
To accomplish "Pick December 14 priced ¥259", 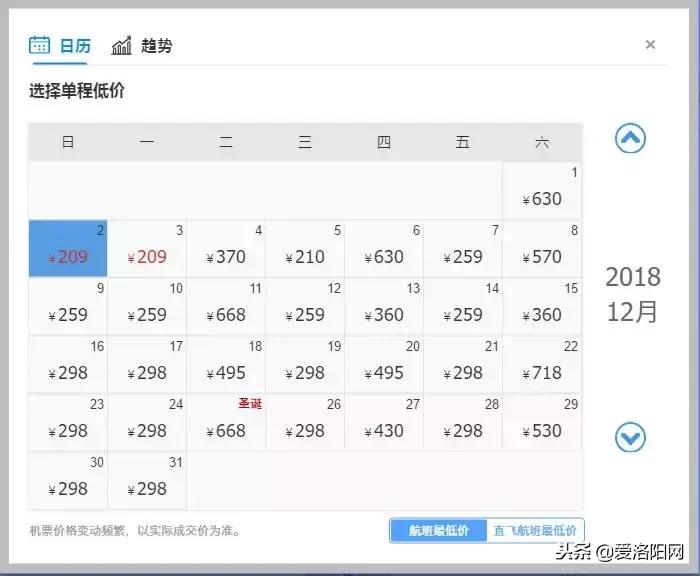I will (x=463, y=306).
